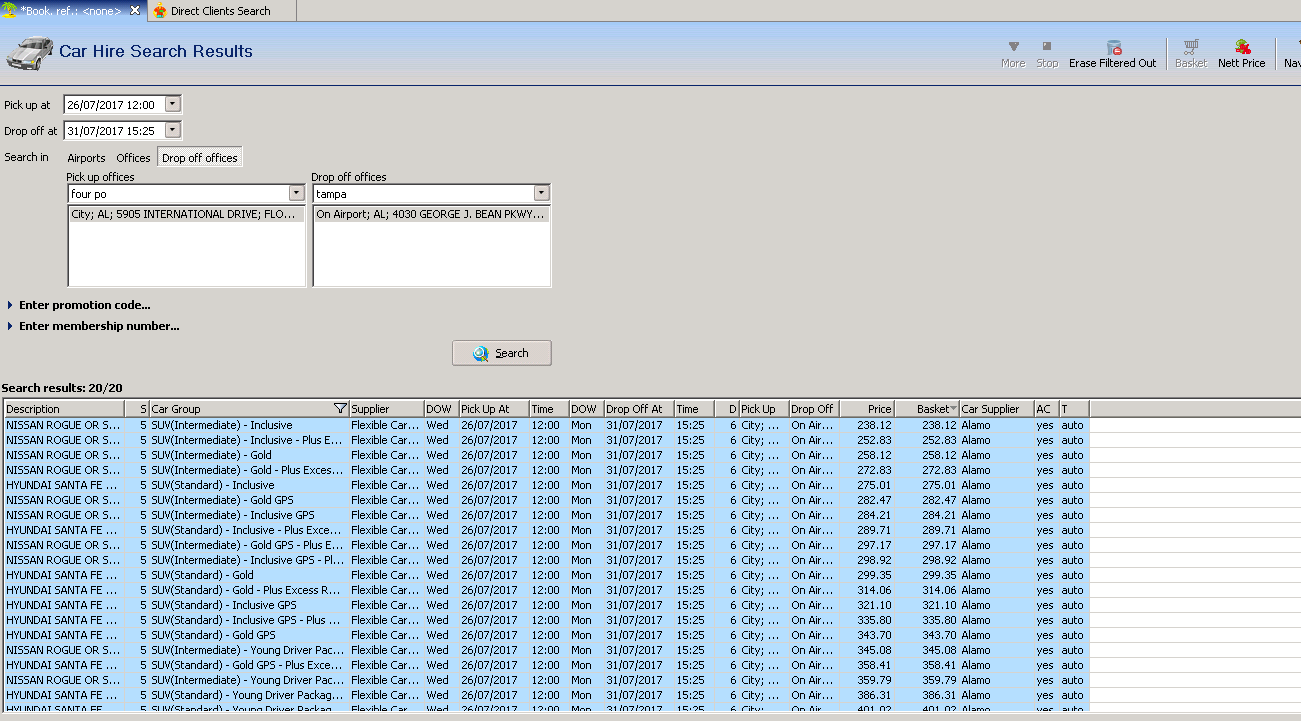Select the SUV(Standard) - Gold GPS row
The width and height of the screenshot is (1301, 721).
click(546, 635)
